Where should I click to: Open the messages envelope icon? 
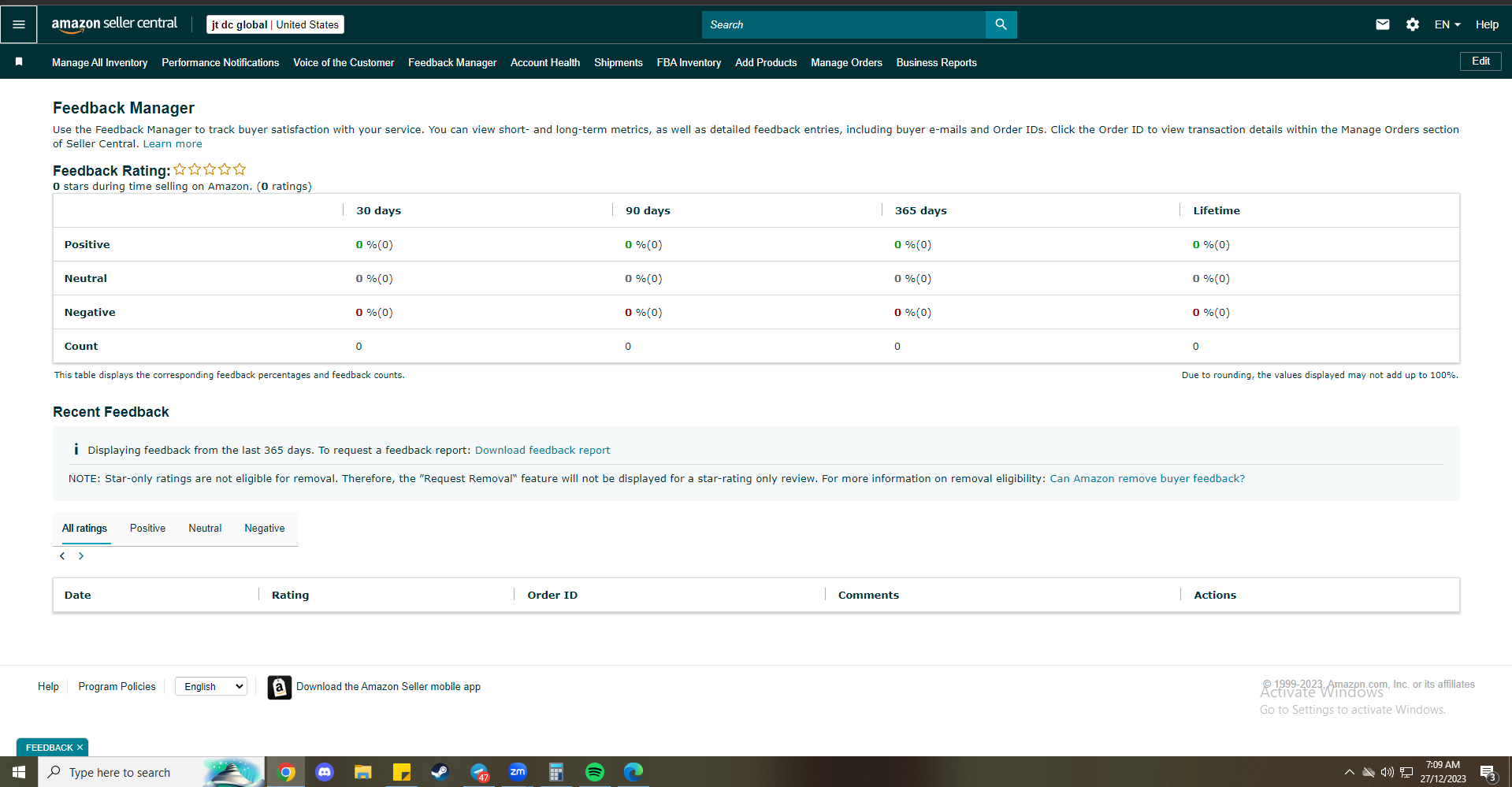[1382, 24]
